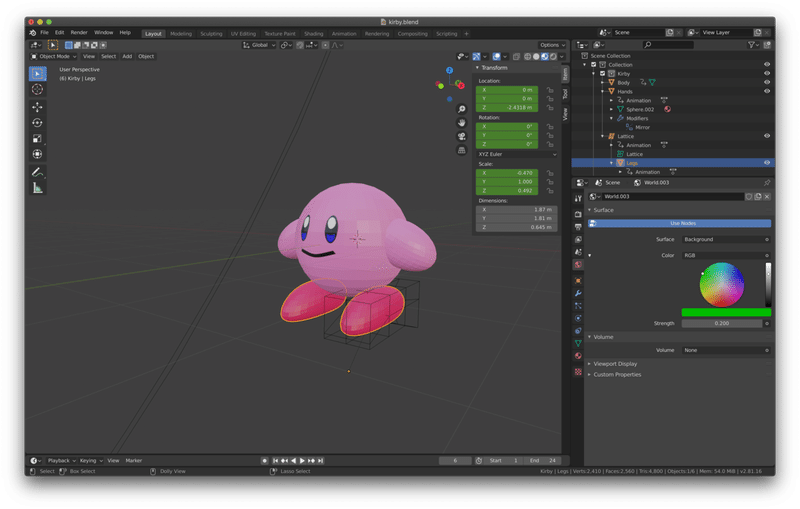Image resolution: width=800 pixels, height=509 pixels.
Task: Select the Scale tool
Action: tap(38, 139)
